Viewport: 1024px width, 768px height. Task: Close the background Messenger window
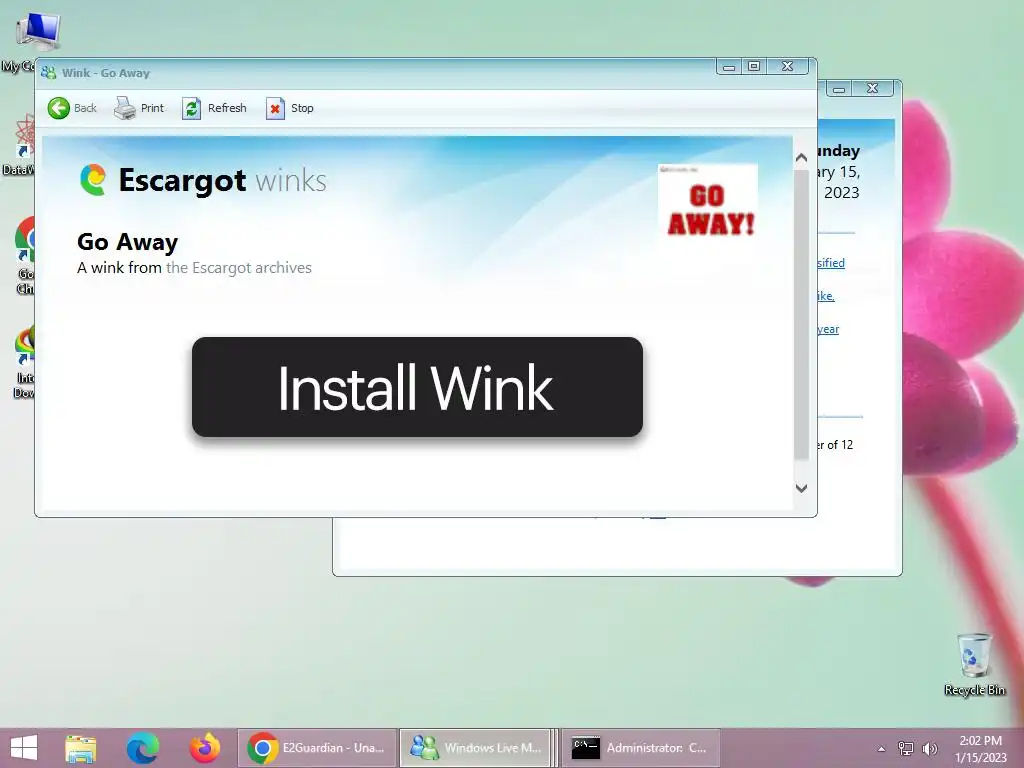pos(872,88)
